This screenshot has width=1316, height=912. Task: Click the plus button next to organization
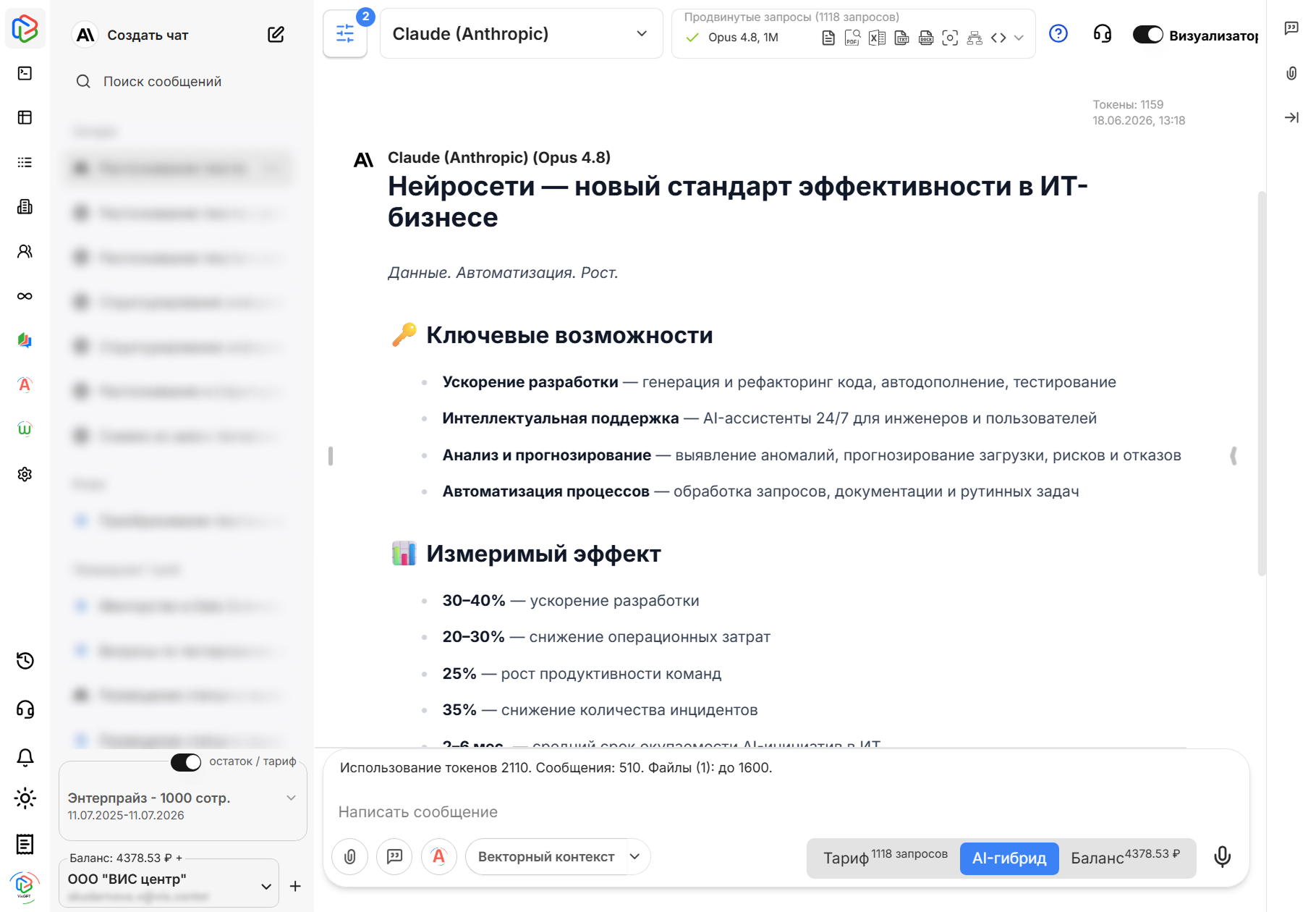(295, 886)
